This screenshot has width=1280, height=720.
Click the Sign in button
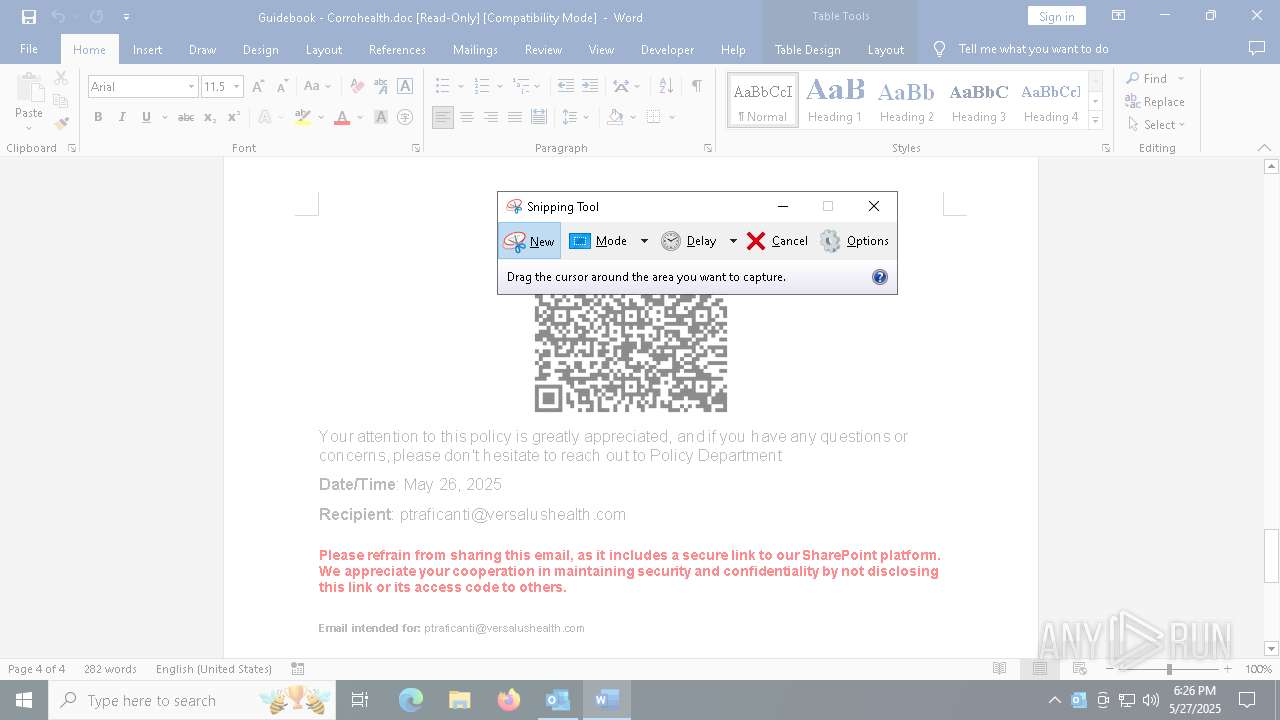point(1056,16)
